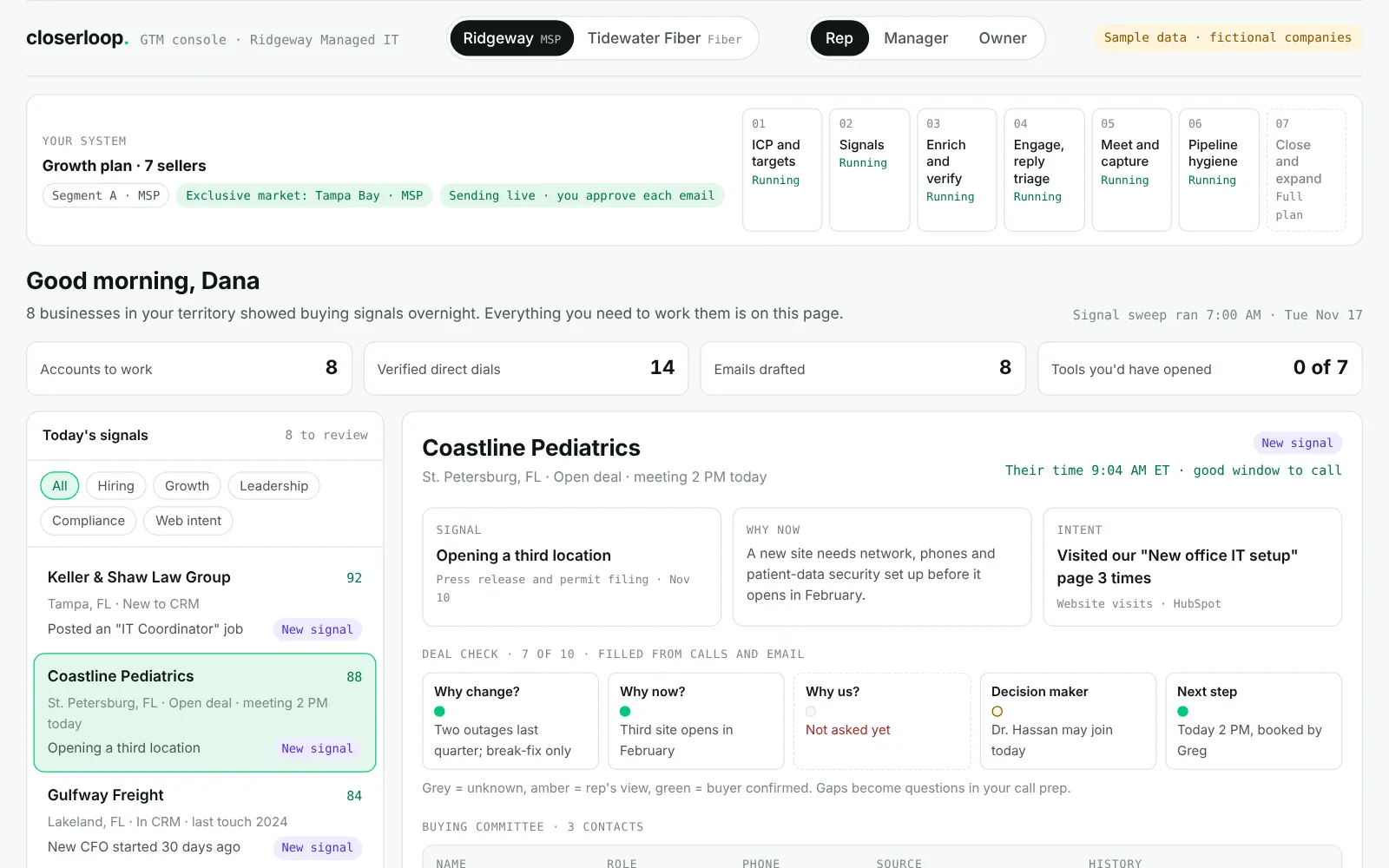Open the 'Why change?' deal check card

tap(510, 721)
